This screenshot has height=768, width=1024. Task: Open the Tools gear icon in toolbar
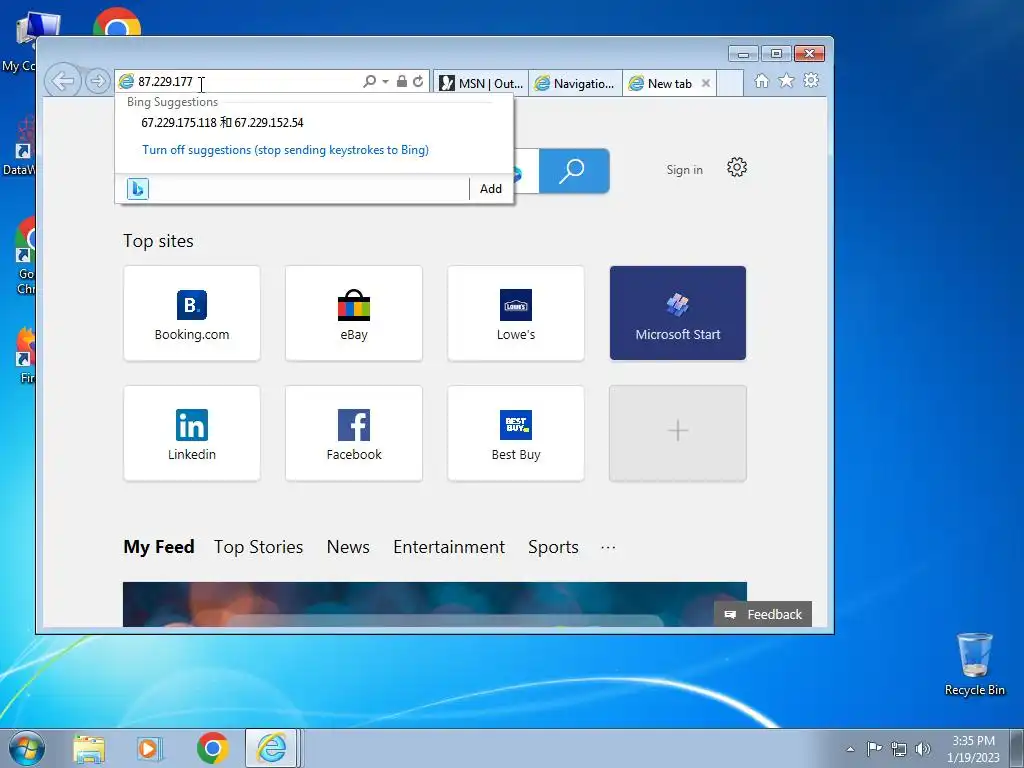point(811,81)
